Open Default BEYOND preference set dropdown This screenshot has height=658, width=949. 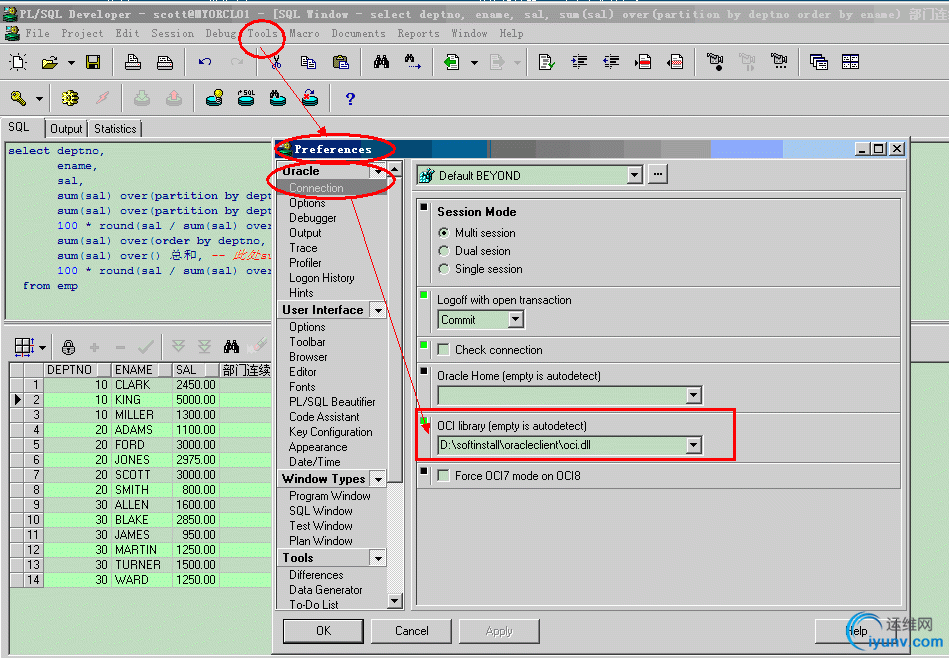[634, 176]
